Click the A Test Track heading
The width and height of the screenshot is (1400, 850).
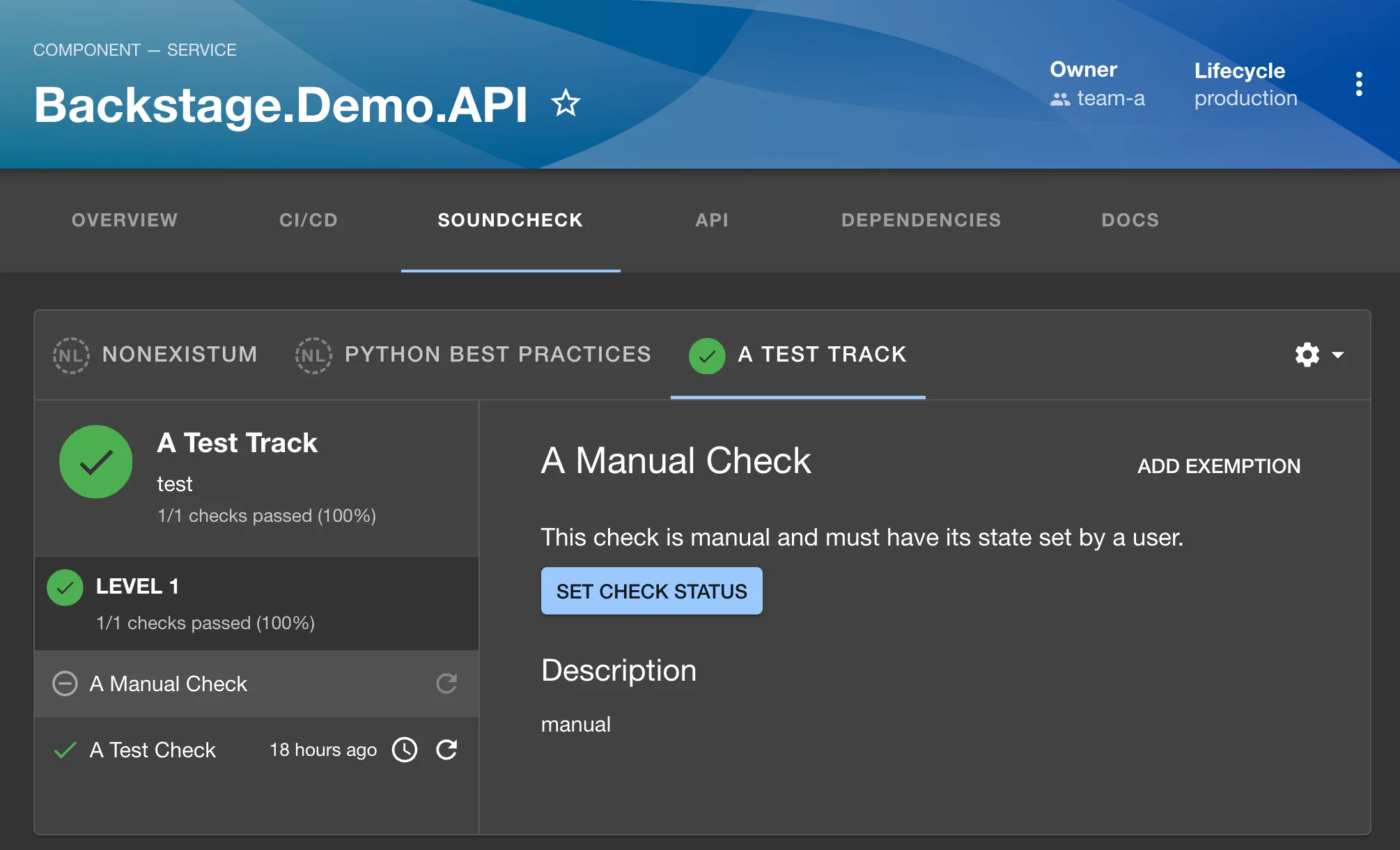pyautogui.click(x=238, y=443)
